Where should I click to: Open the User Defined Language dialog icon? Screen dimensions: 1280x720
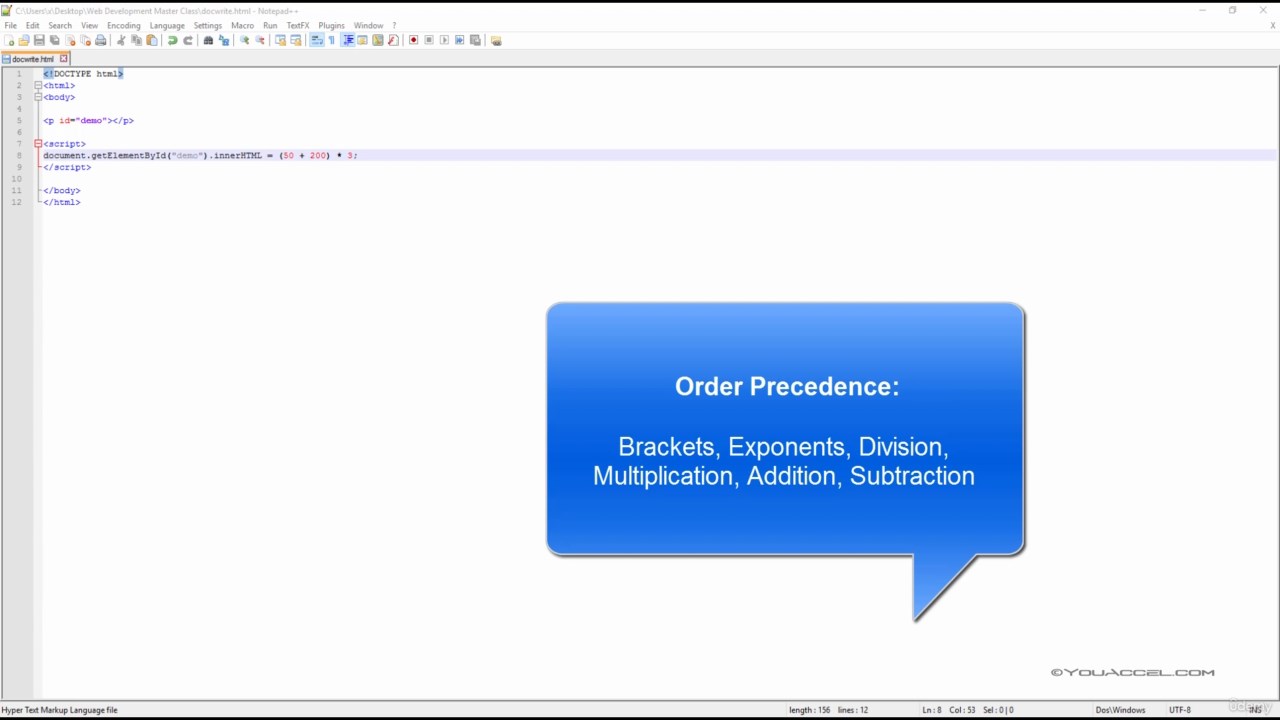(x=362, y=40)
